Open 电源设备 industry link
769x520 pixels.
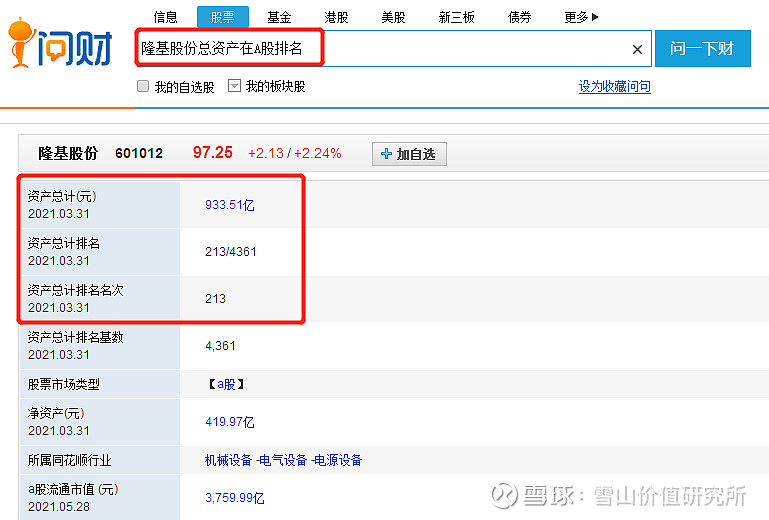pos(337,460)
